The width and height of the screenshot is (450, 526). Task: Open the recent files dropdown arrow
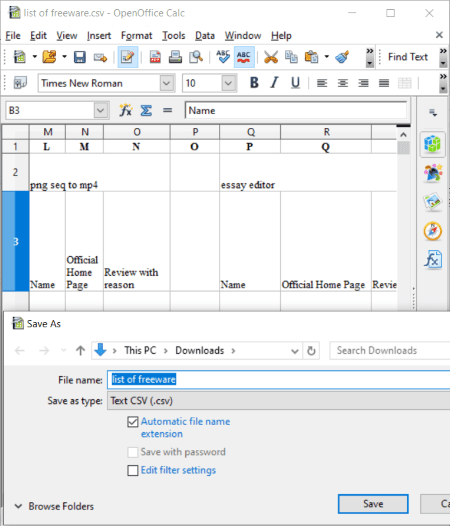coord(64,57)
